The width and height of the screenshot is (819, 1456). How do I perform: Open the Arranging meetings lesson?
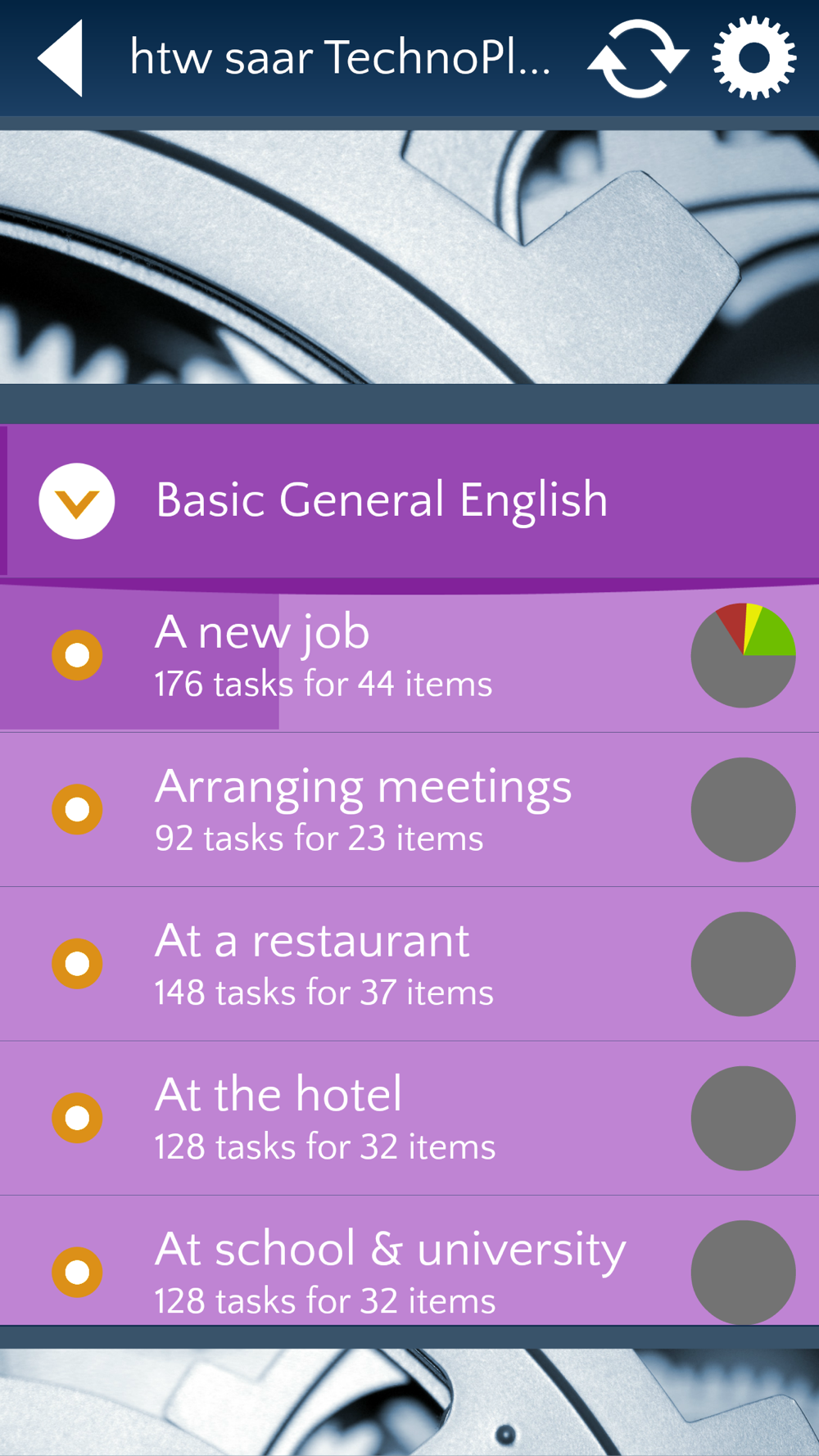409,810
